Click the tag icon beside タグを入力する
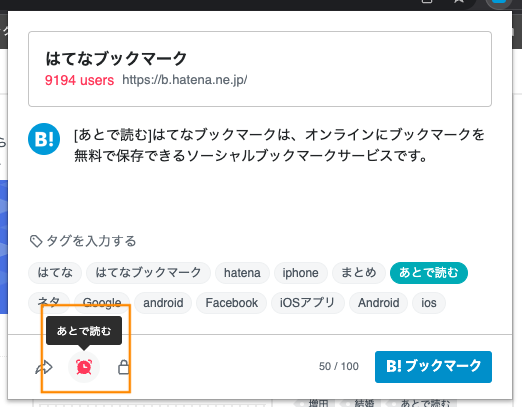Image resolution: width=522 pixels, height=407 pixels. [36, 241]
